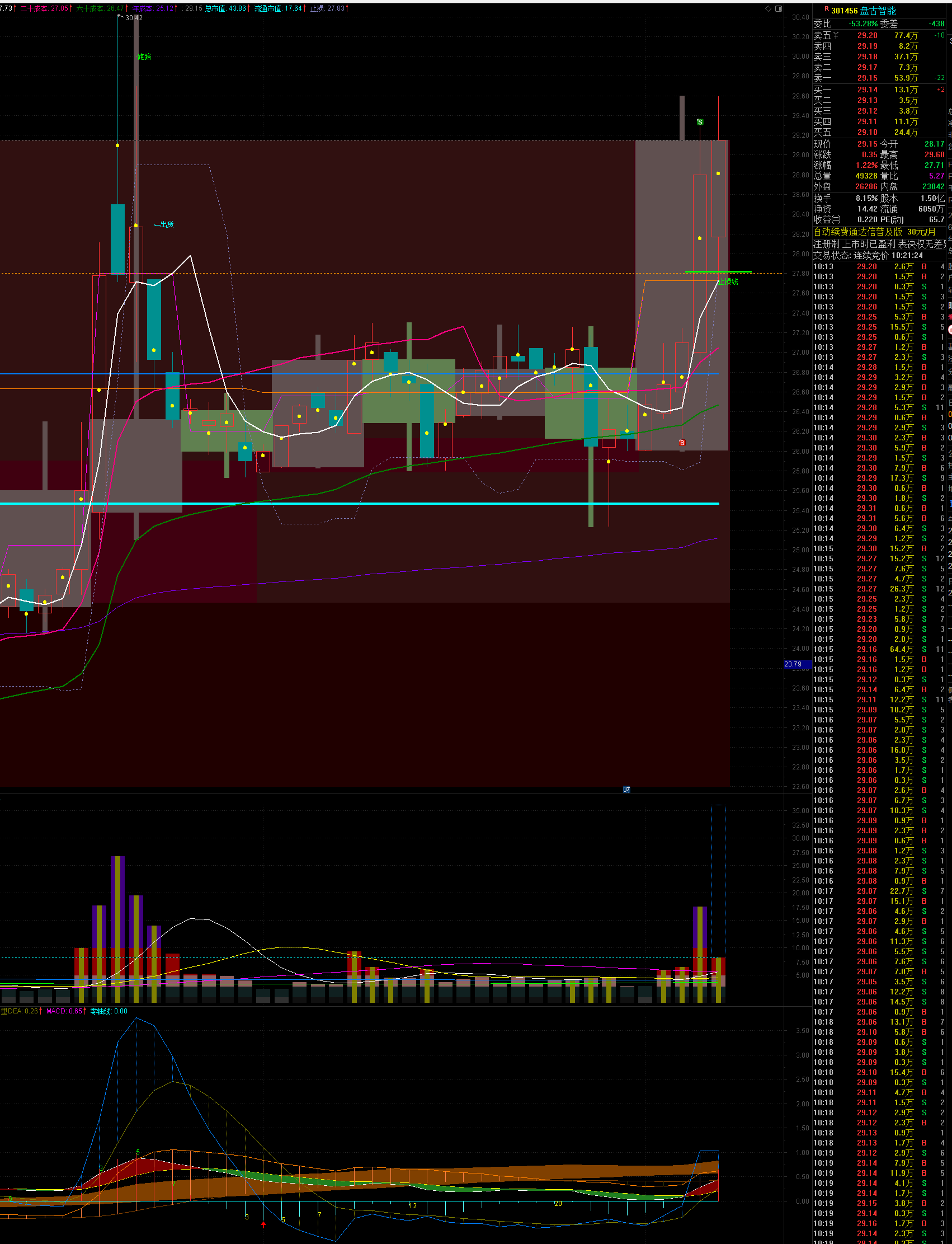Click the 跑路 annotation on the chart
Screen dimensions: 952x1244
(x=144, y=57)
